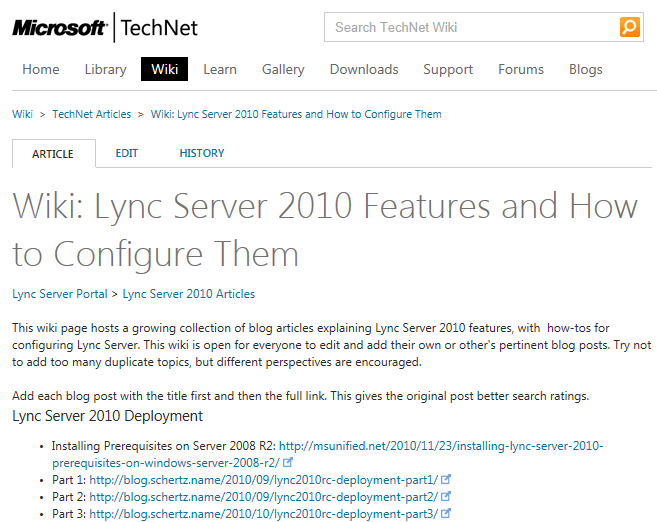This screenshot has height=522, width=657.
Task: Click external link icon after Prerequisites URL
Action: point(288,463)
